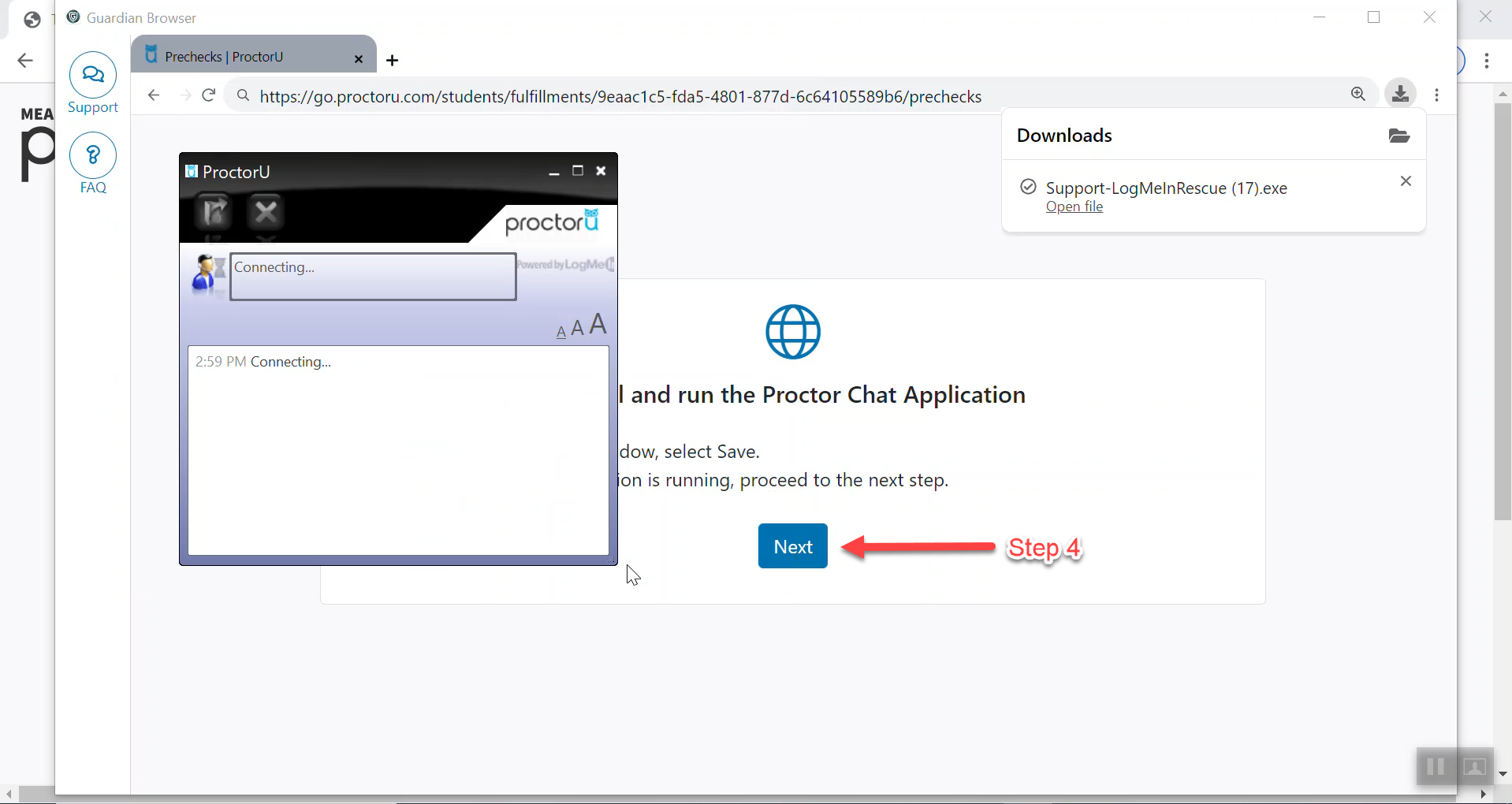Image resolution: width=1512 pixels, height=804 pixels.
Task: Select the medium font size A
Action: click(x=578, y=328)
